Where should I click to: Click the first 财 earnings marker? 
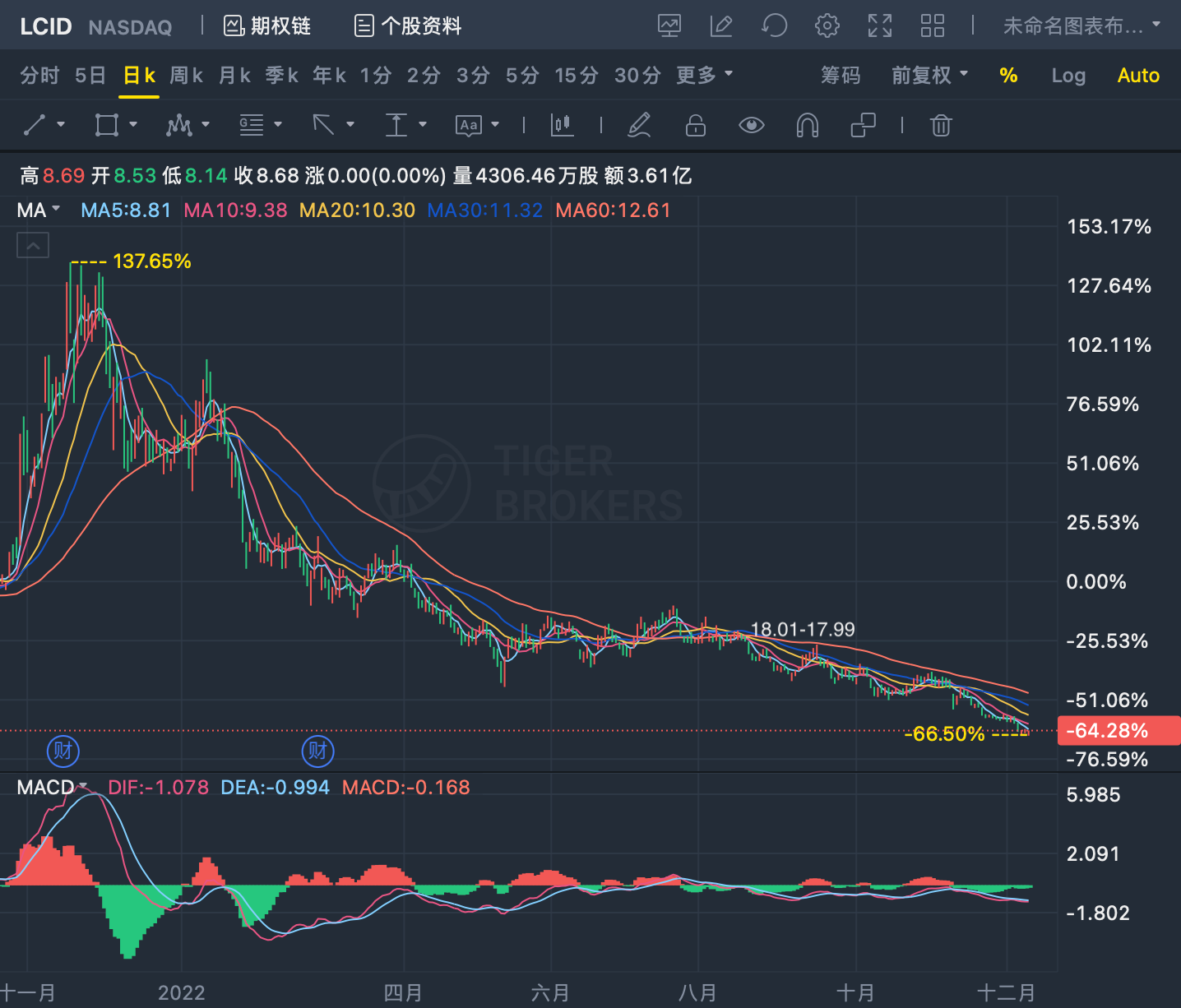coord(63,751)
